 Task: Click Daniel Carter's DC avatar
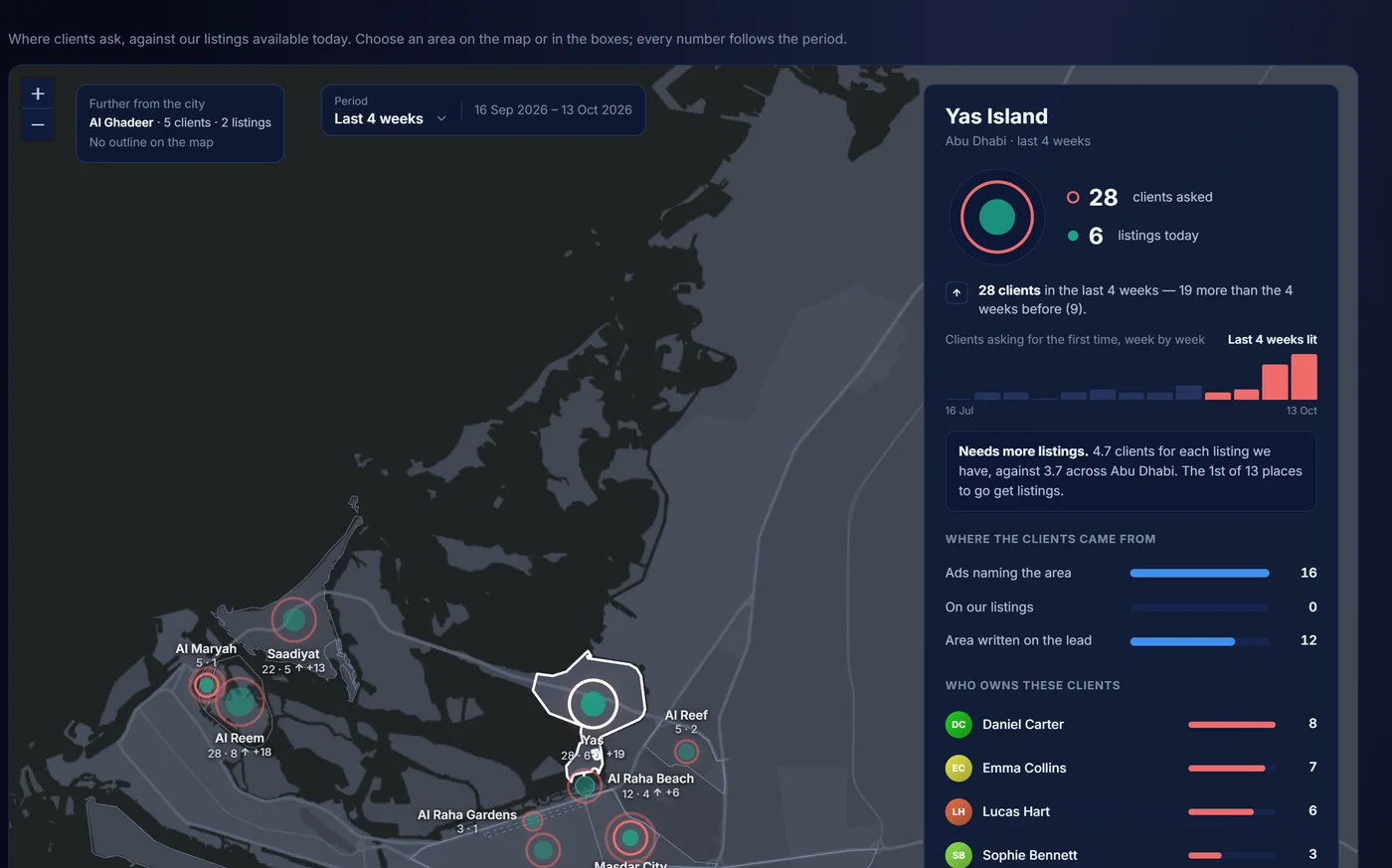(958, 724)
